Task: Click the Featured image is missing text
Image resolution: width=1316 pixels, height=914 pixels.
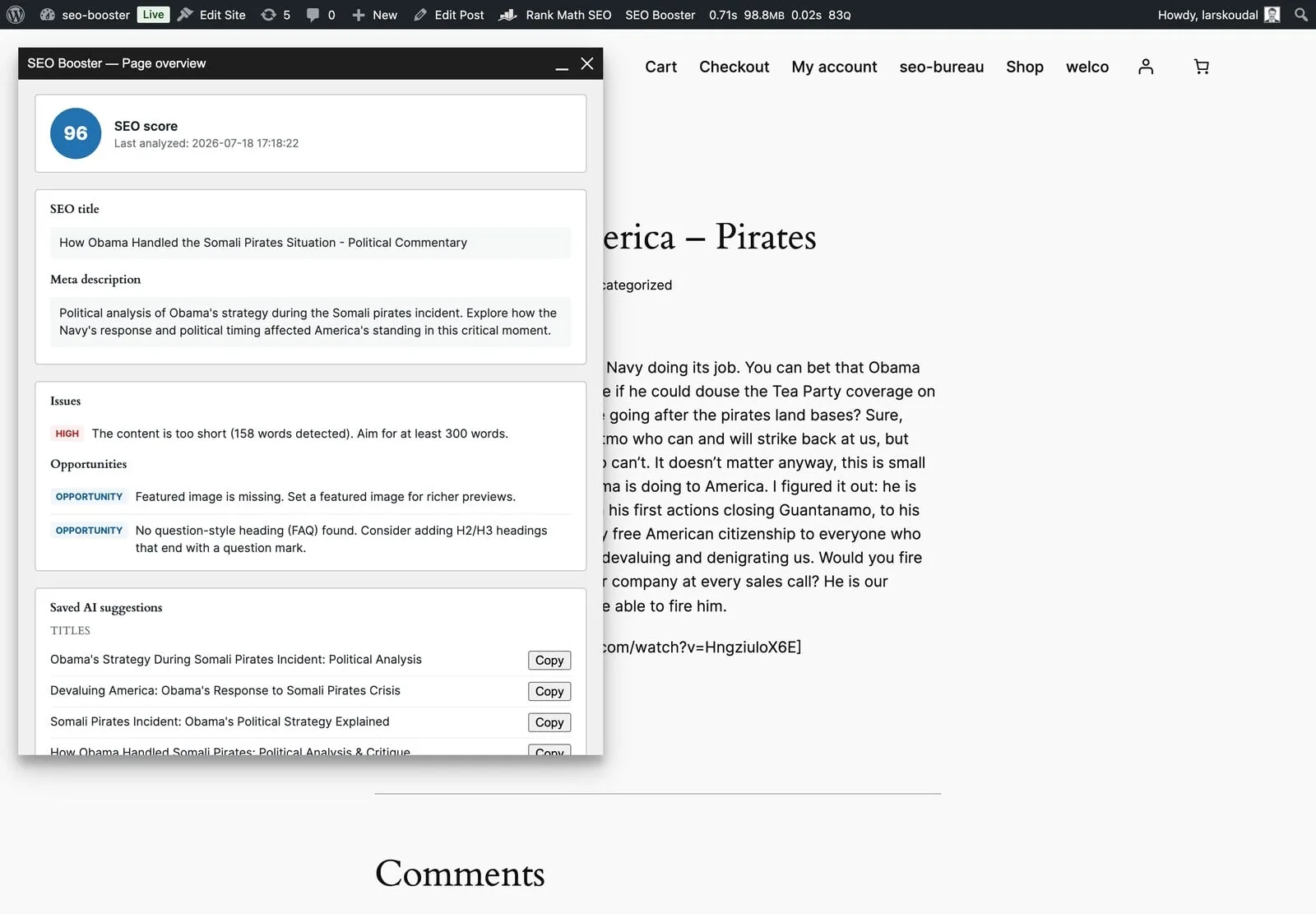Action: click(x=325, y=497)
